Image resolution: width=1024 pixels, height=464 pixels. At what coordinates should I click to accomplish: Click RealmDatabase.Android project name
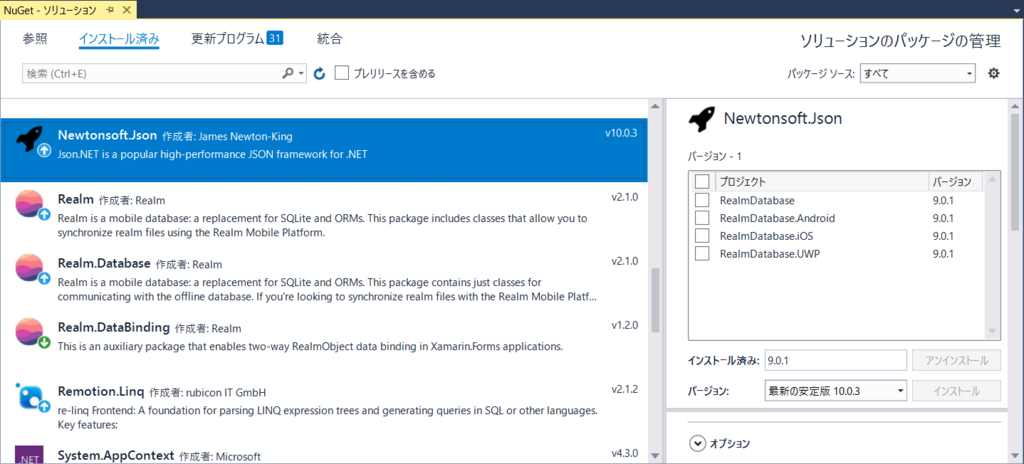[777, 218]
